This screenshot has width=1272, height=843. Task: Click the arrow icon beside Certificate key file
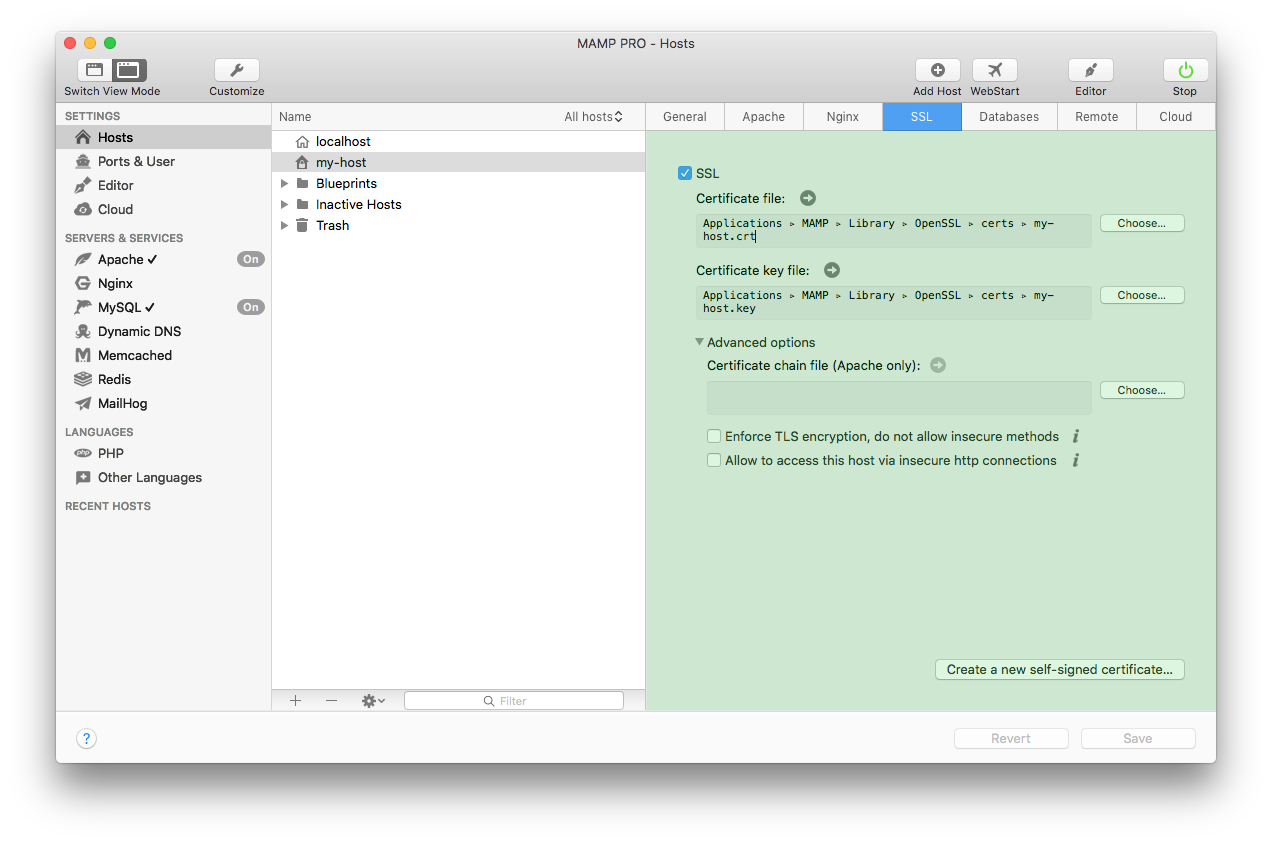tap(832, 270)
